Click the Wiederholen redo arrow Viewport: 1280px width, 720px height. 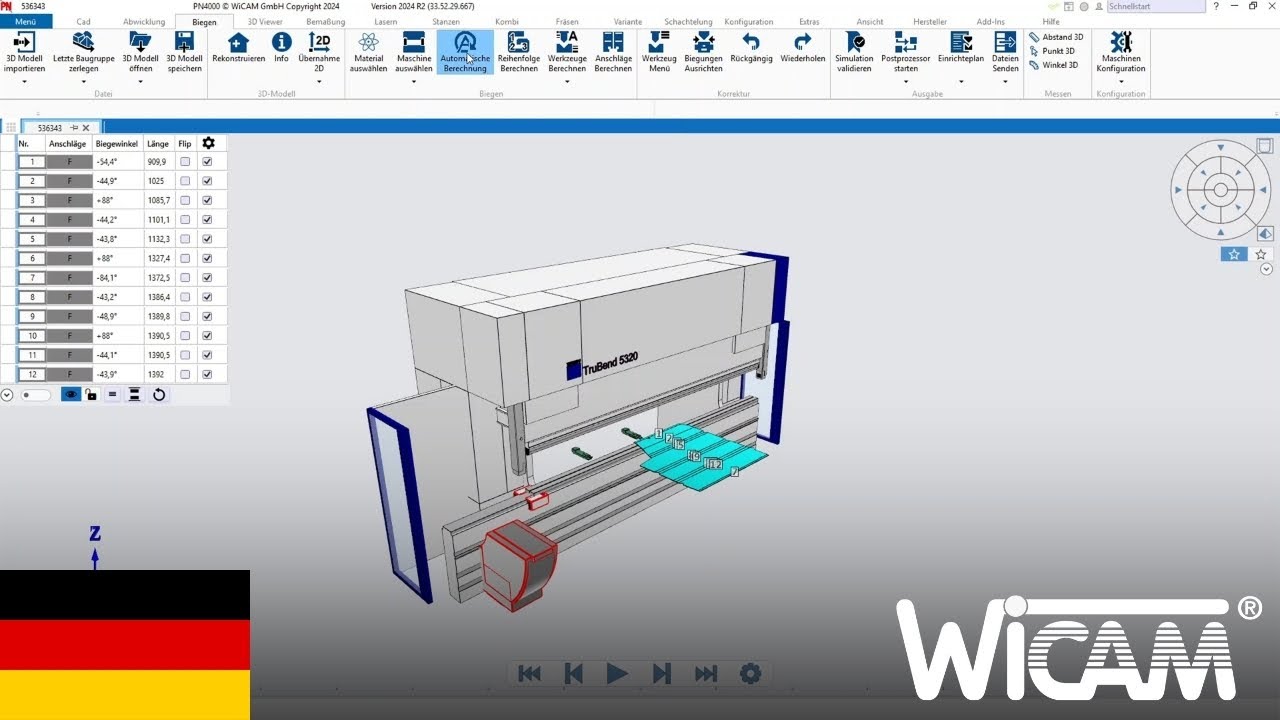coord(802,42)
